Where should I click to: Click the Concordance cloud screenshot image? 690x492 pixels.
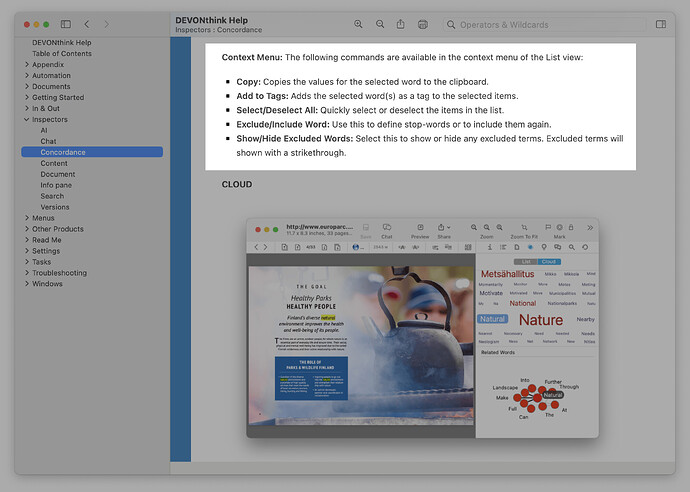(422, 327)
